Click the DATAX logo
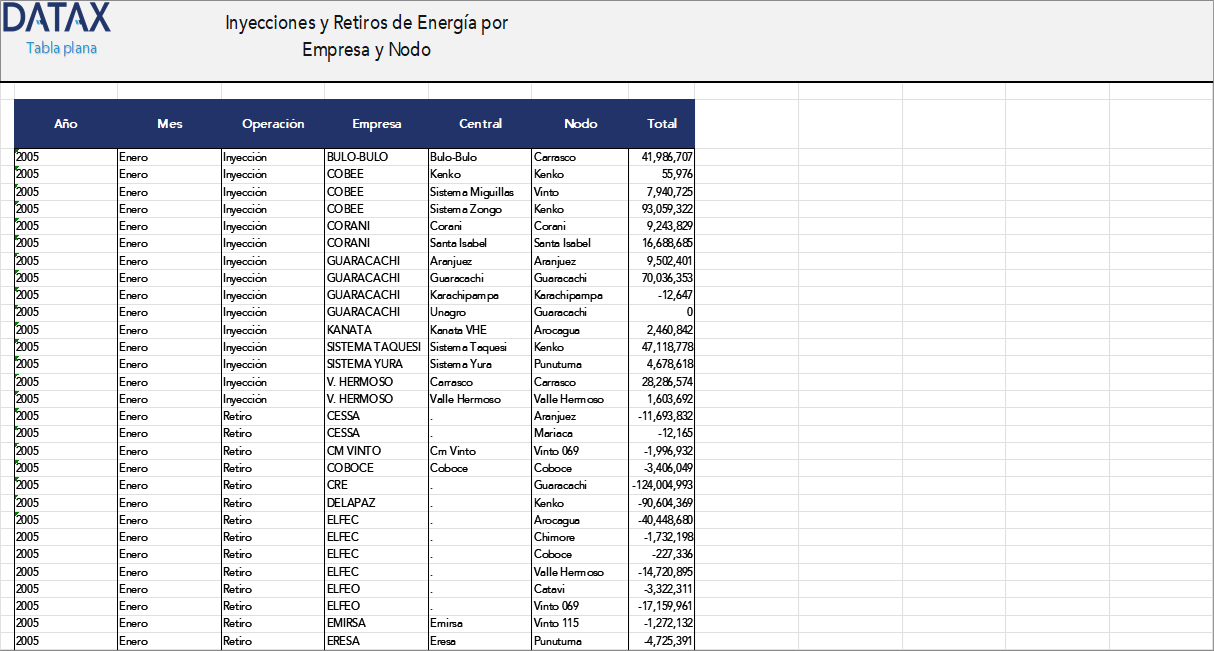1214x651 pixels. 57,20
